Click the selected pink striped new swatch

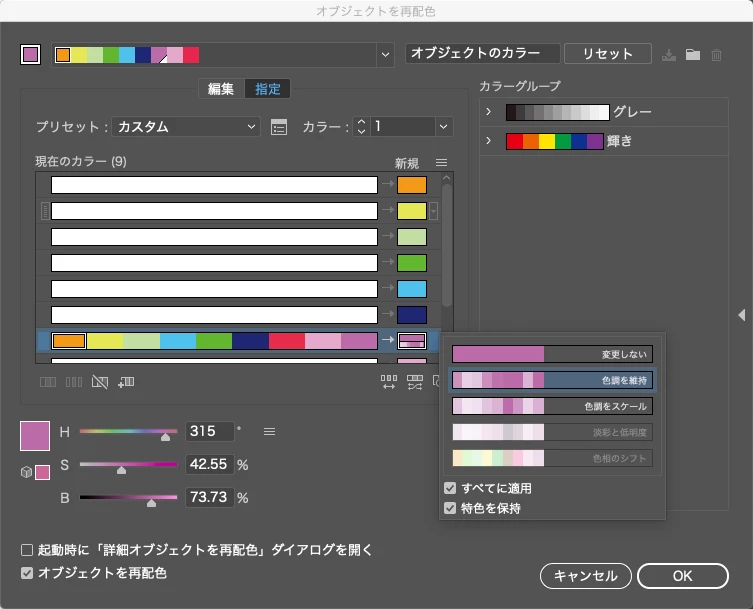pos(412,341)
